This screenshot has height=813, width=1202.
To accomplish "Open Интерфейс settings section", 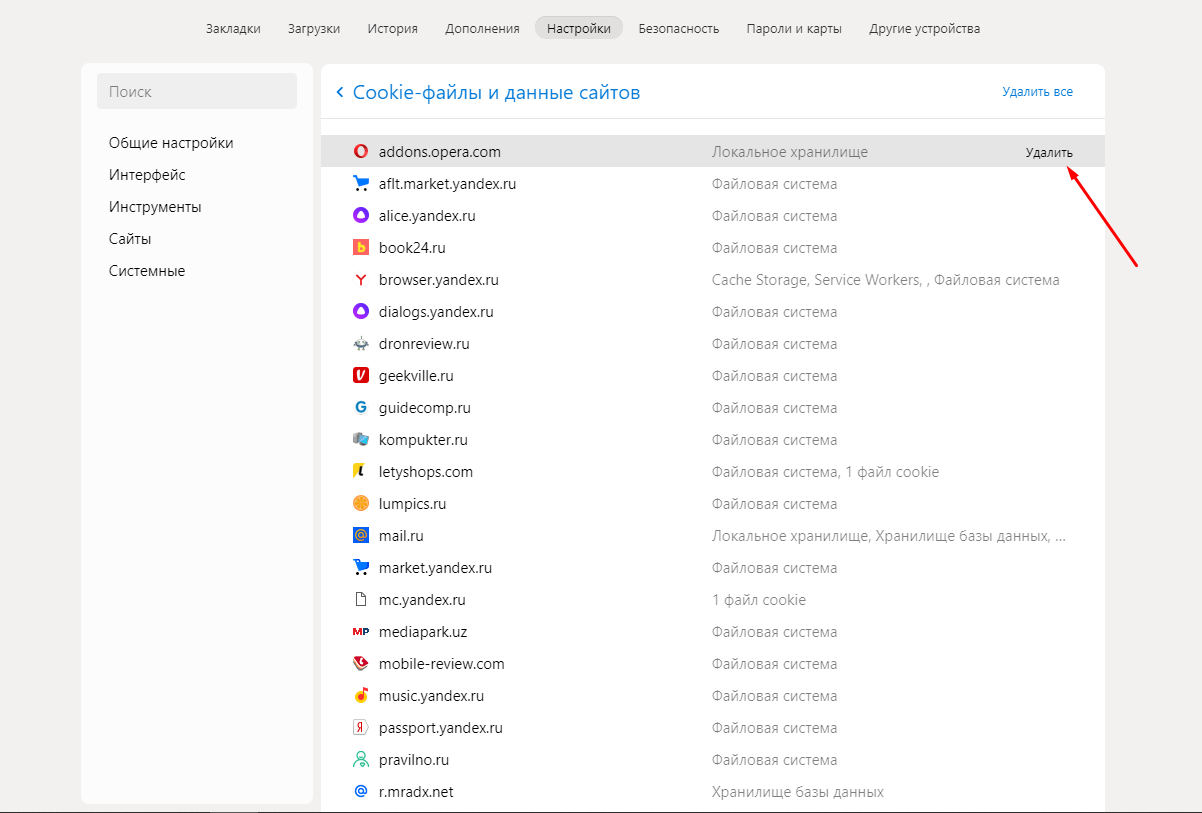I will click(147, 175).
